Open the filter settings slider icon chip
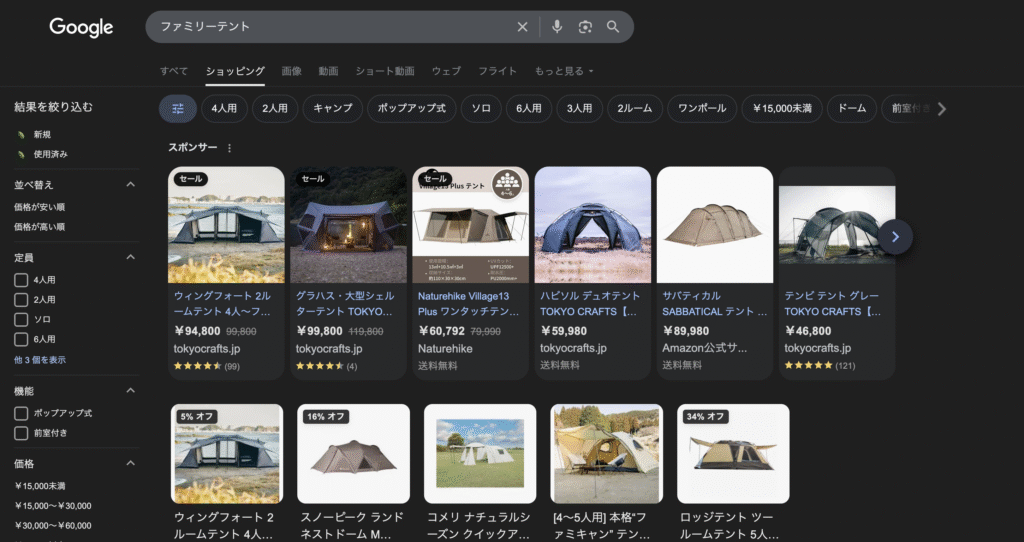Viewport: 1024px width, 542px height. 178,109
